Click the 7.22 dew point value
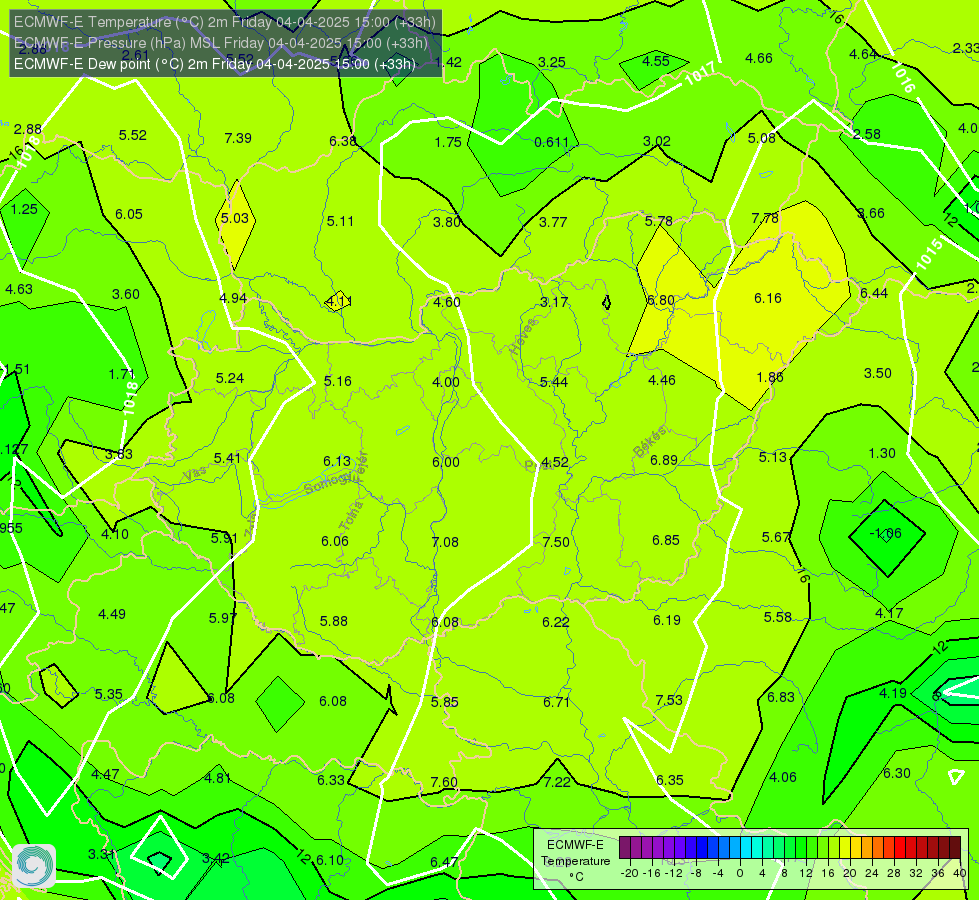 tap(557, 783)
